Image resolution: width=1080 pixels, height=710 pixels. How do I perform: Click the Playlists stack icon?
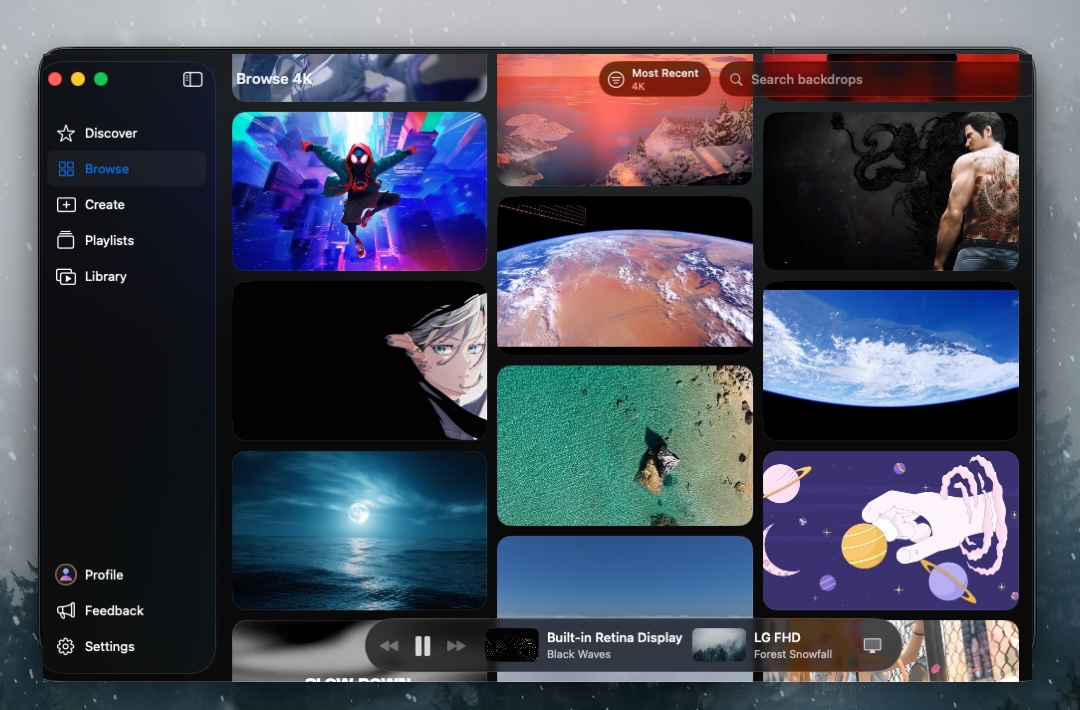[x=66, y=240]
